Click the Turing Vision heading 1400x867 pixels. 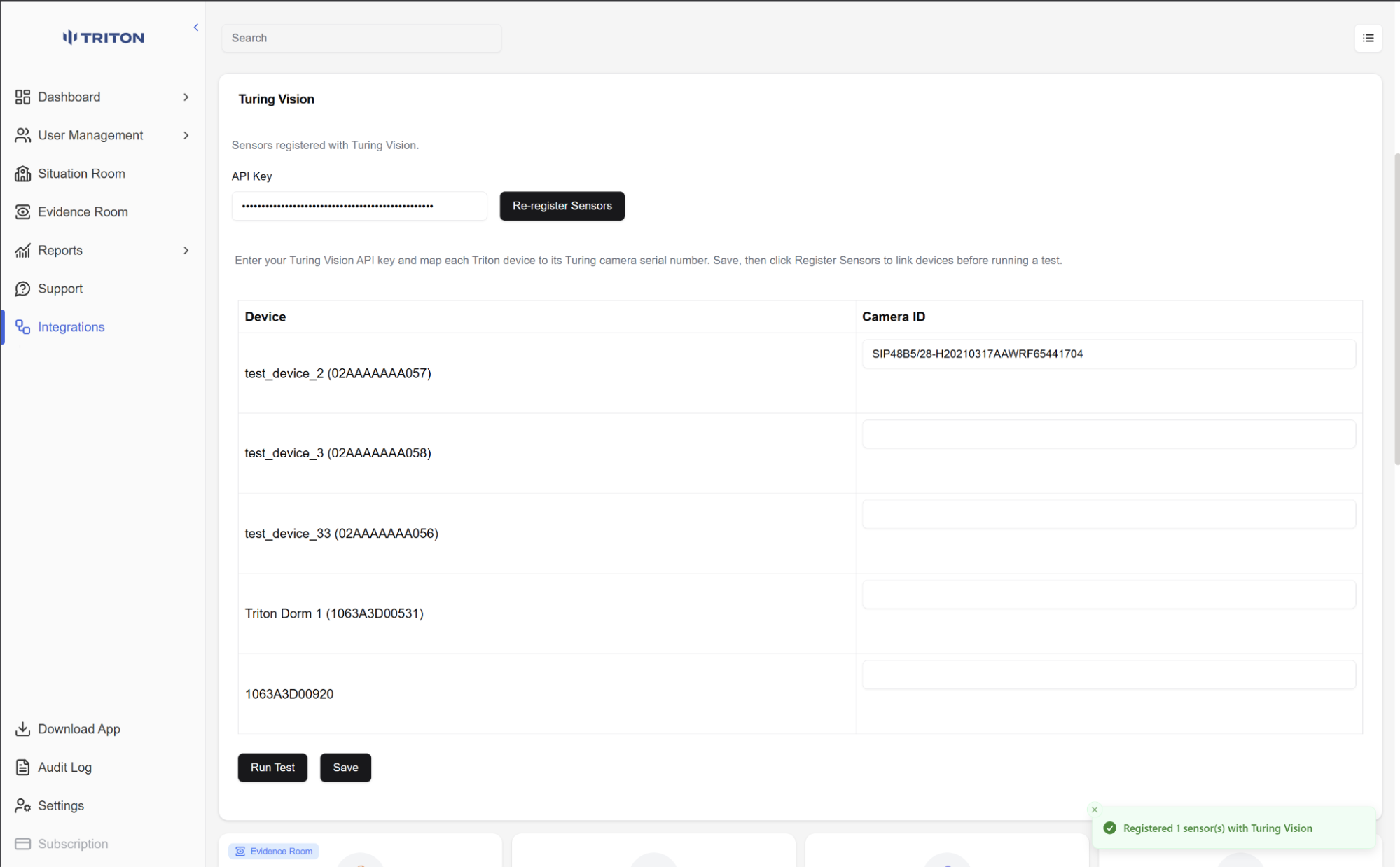(276, 99)
